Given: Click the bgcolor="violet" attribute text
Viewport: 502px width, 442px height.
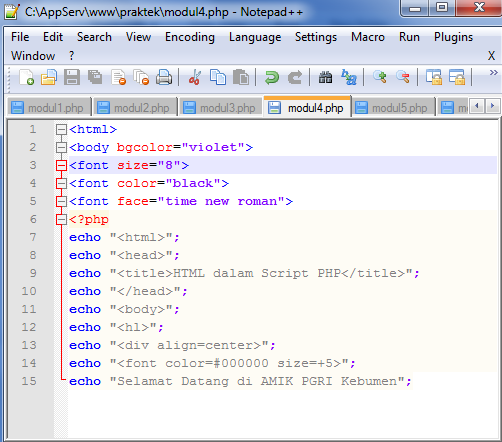Looking at the screenshot, I should coord(181,147).
